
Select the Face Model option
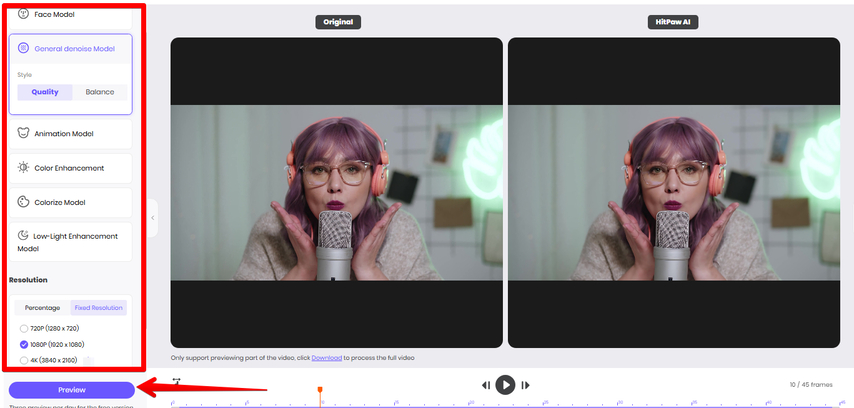[70, 17]
